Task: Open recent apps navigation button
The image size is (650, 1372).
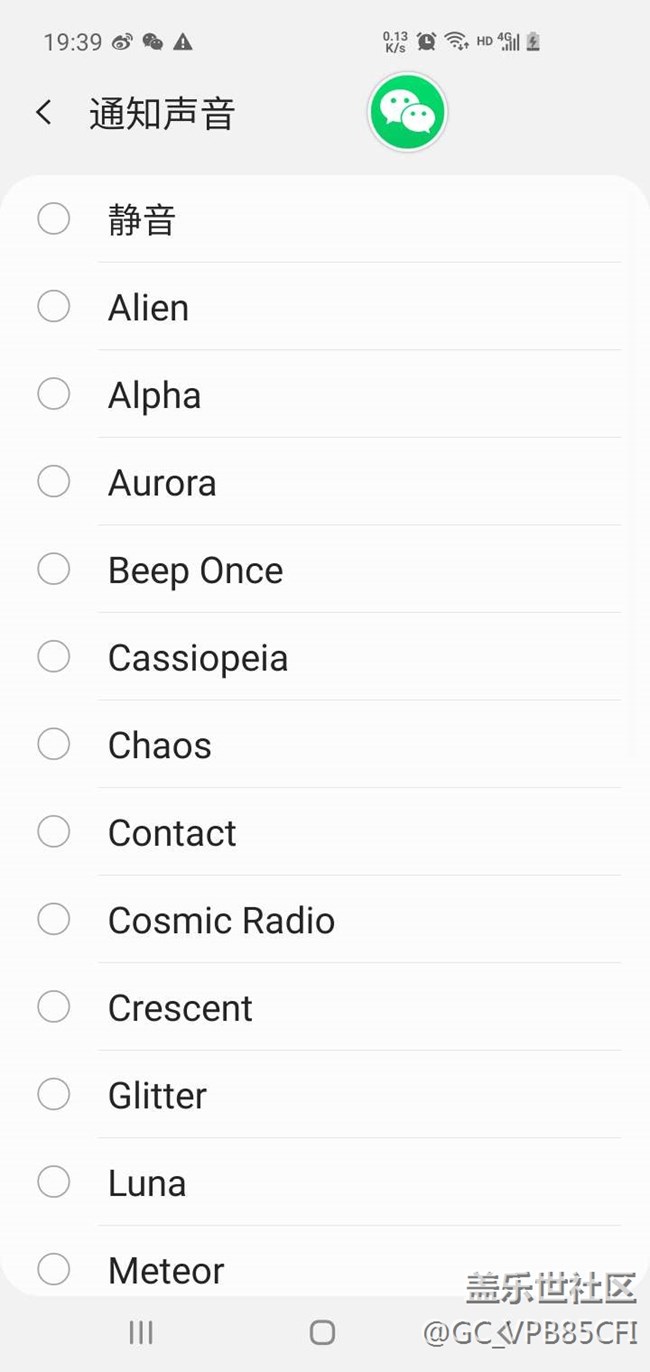Action: 141,1331
